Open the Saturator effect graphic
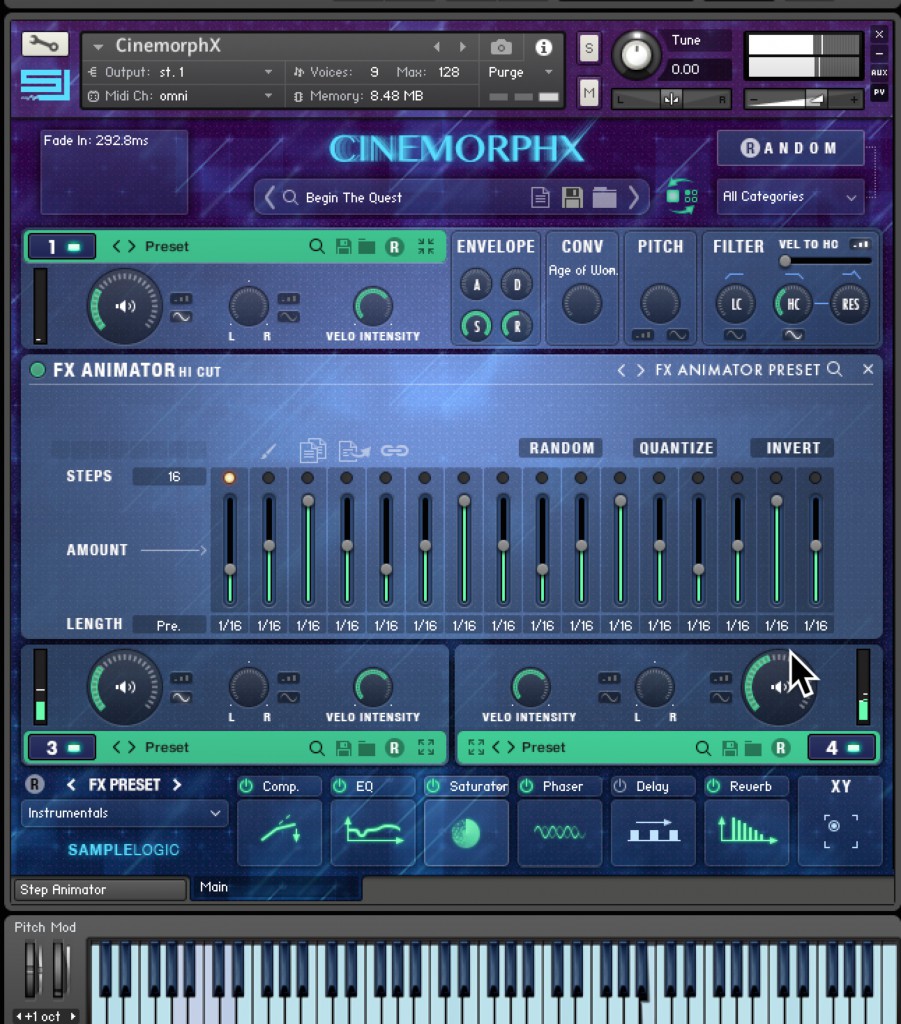The image size is (901, 1024). pos(466,832)
